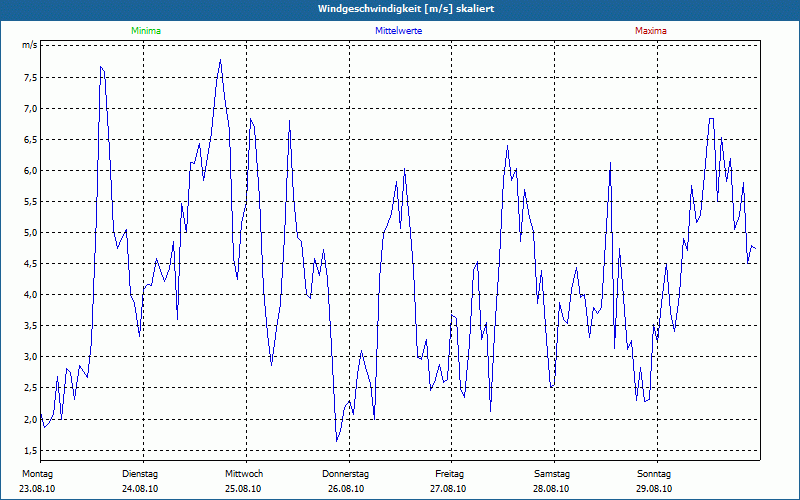The height and width of the screenshot is (500, 800).
Task: Click the Donnerstag day label
Action: point(345,474)
